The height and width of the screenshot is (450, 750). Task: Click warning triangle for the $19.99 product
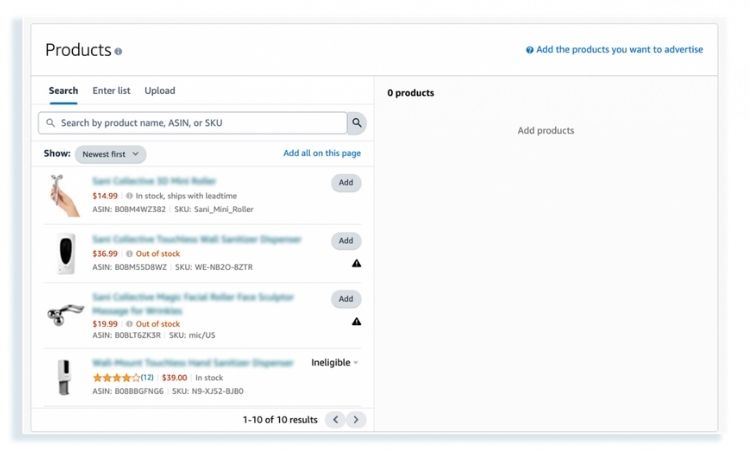tap(357, 322)
